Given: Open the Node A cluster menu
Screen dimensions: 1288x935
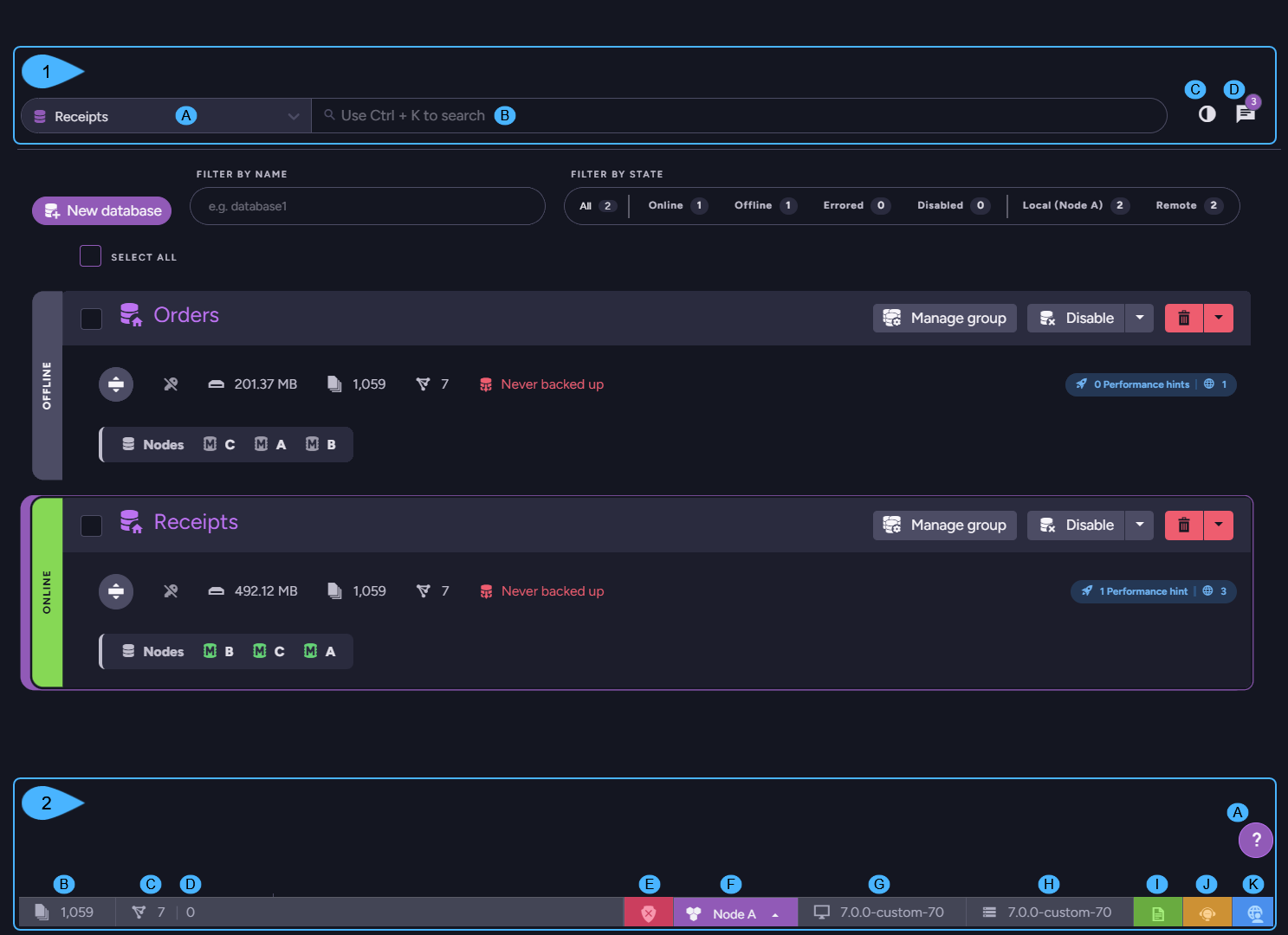Looking at the screenshot, I should [735, 912].
